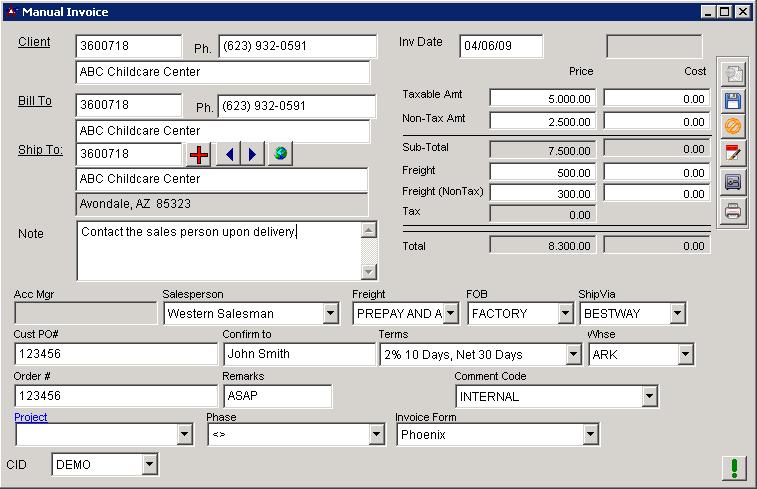Viewport: 757px width, 489px height.
Task: Click the blue floppy disk save icon
Action: click(733, 101)
